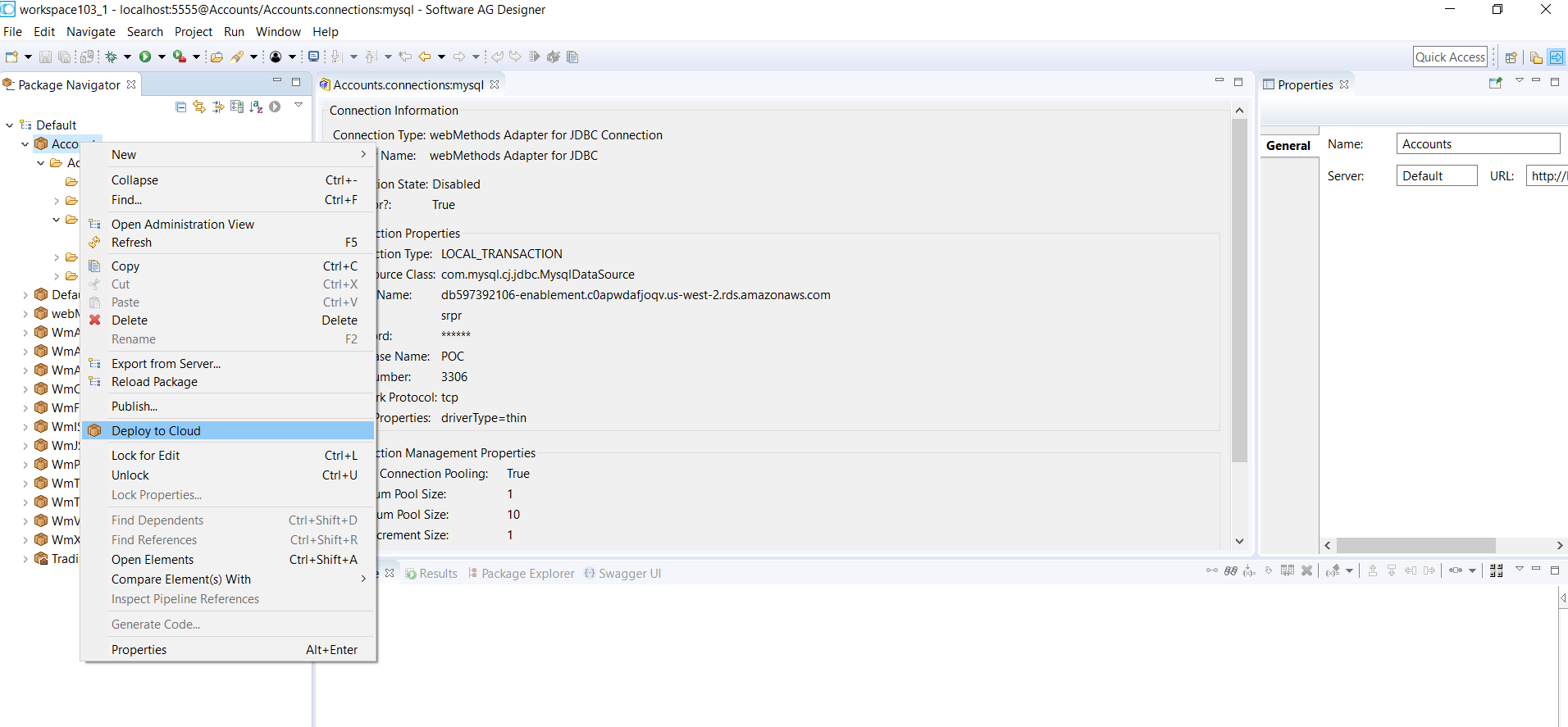1568x727 pixels.
Task: Select Export from Server in context menu
Action: pos(229,364)
